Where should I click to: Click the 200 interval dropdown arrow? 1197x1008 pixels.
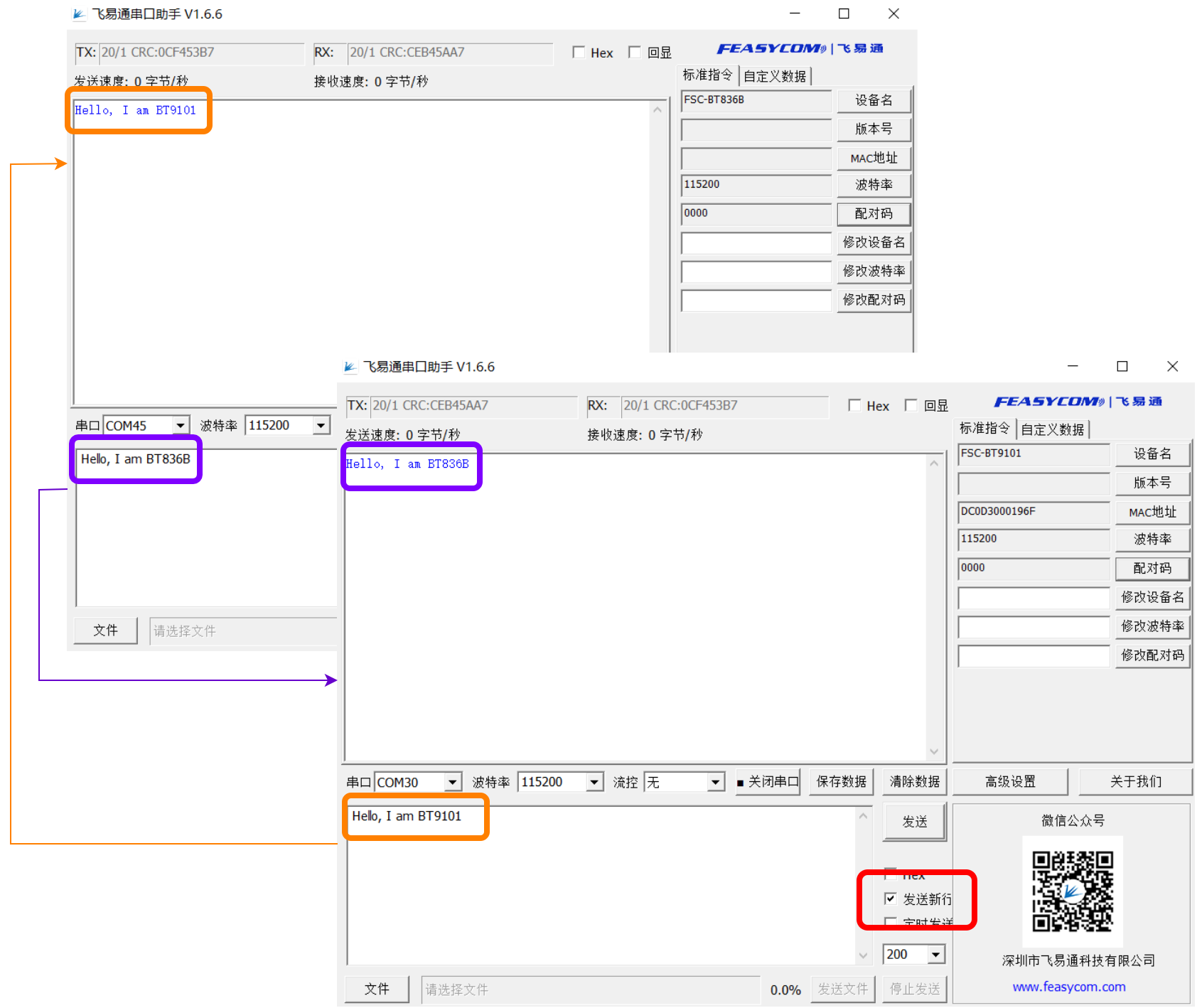[935, 954]
